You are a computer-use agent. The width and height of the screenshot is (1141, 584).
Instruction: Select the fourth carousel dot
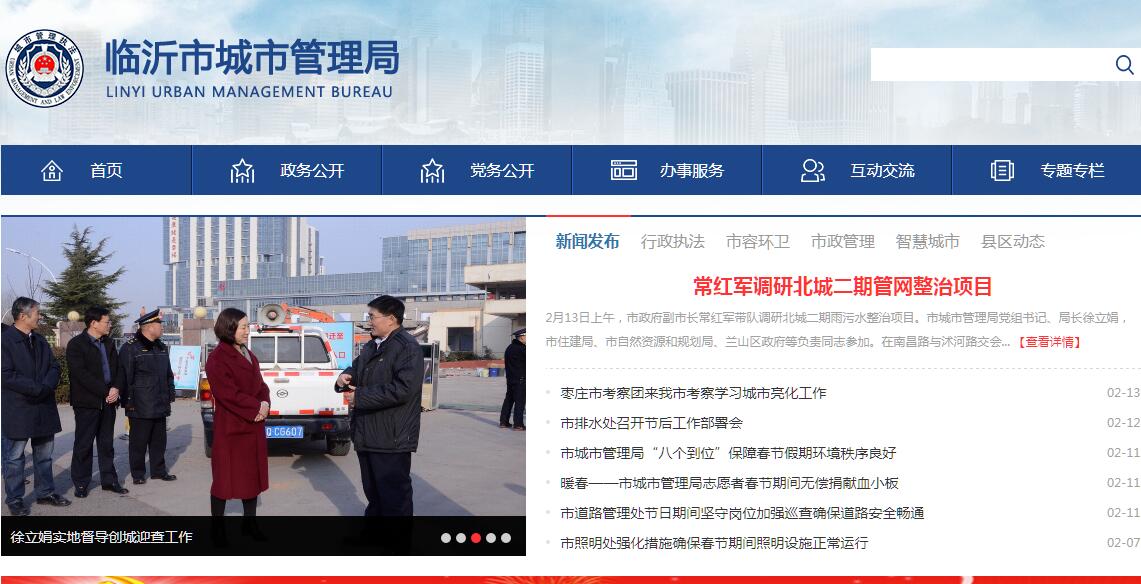pos(490,538)
